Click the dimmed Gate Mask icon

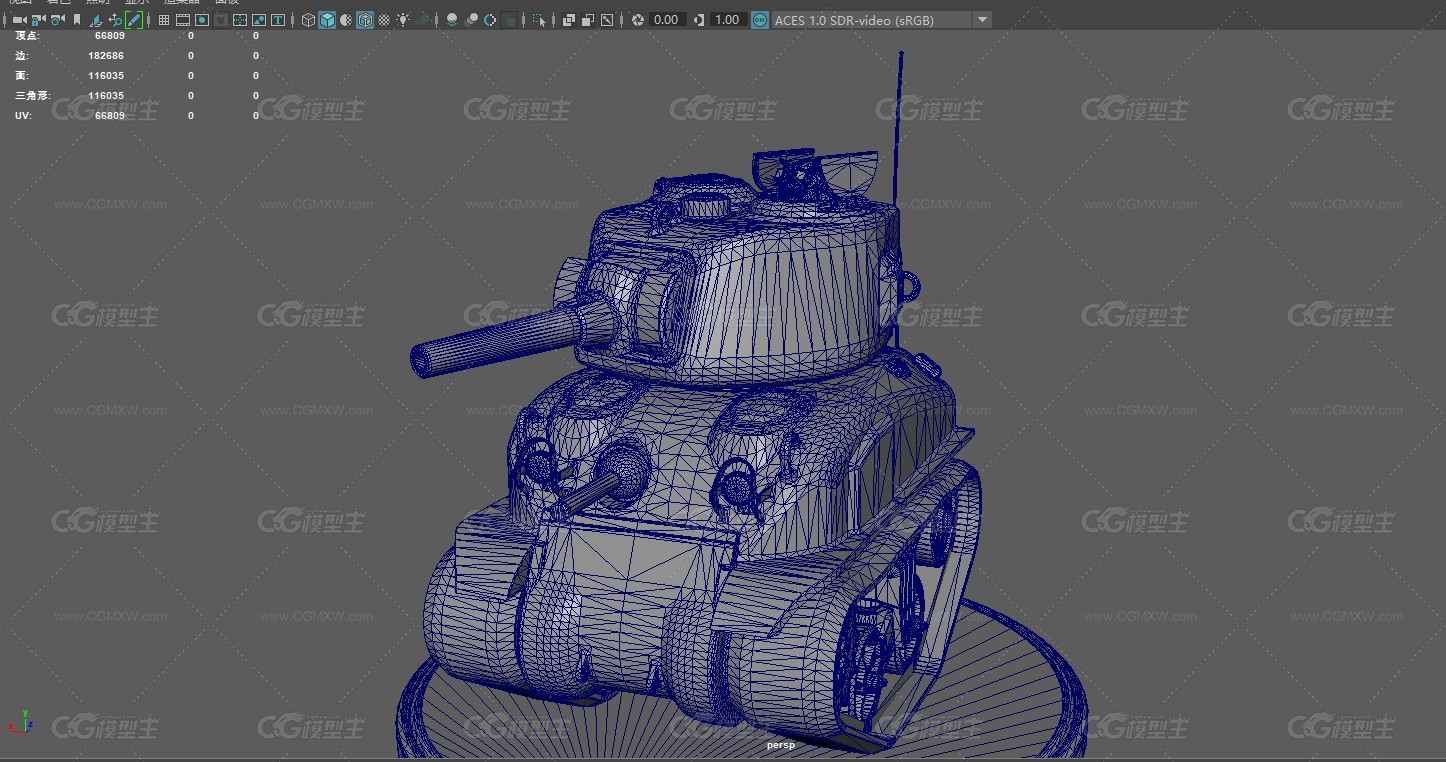click(x=221, y=20)
